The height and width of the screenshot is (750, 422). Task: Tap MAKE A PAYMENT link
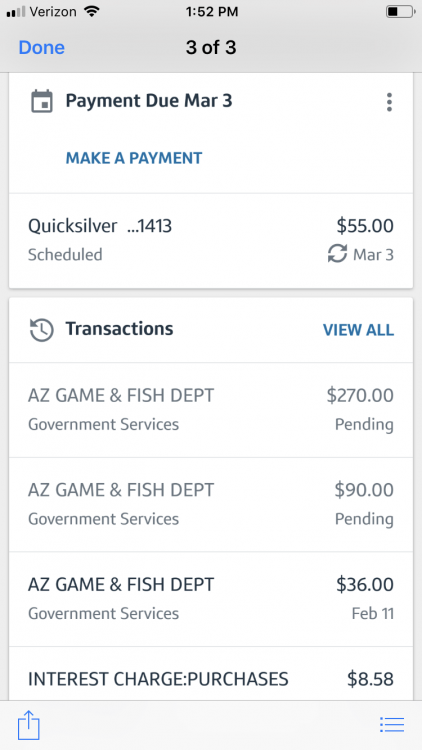pos(134,158)
